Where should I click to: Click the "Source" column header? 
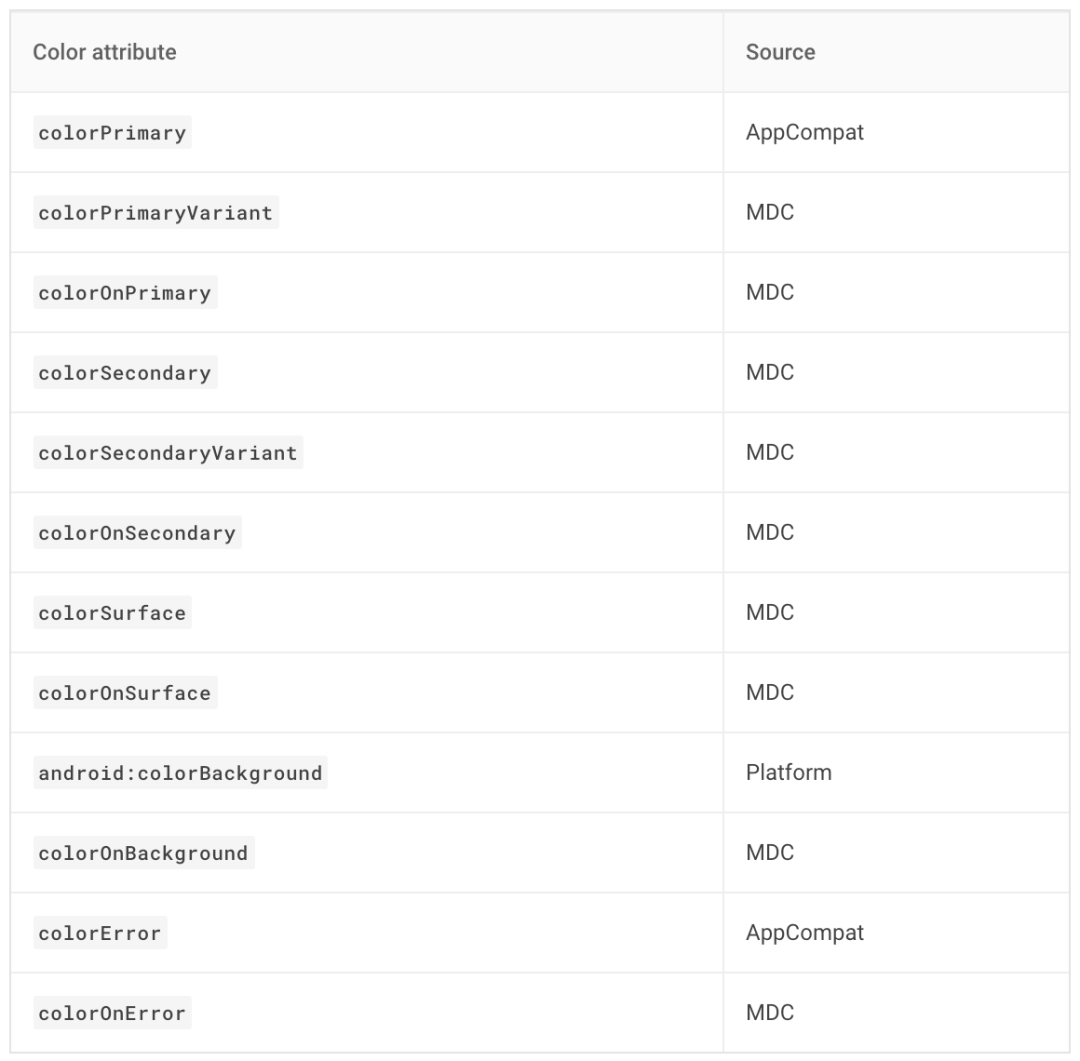[780, 52]
